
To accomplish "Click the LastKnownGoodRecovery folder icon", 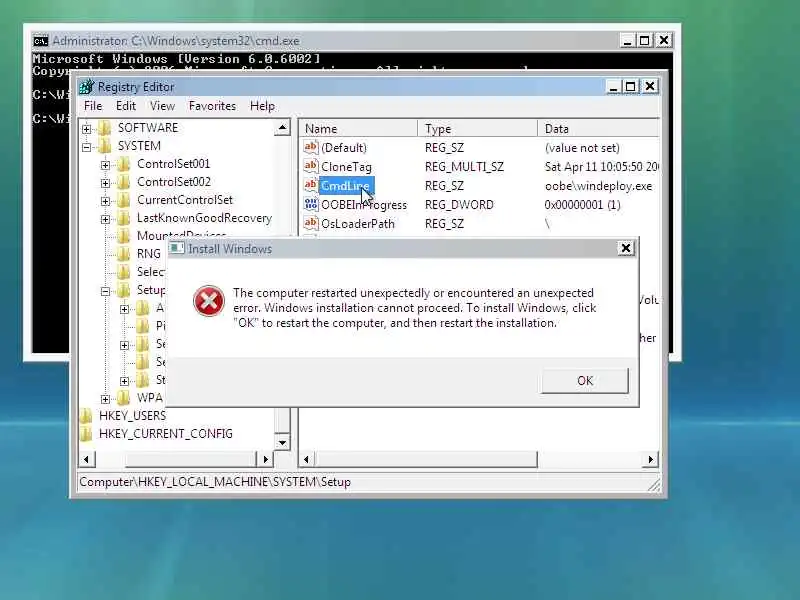I will 123,218.
